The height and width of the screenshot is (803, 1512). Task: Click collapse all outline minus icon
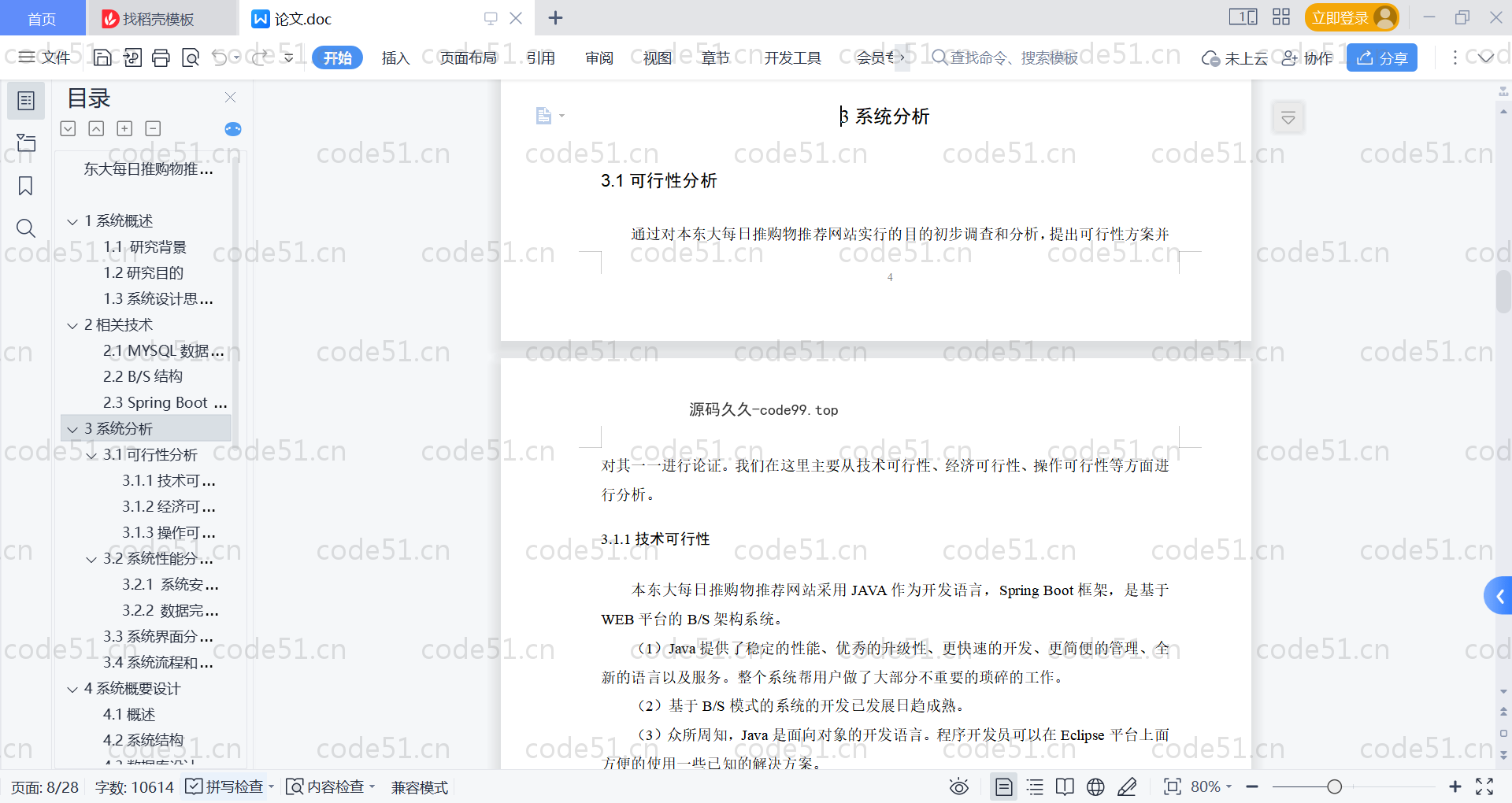pos(153,128)
